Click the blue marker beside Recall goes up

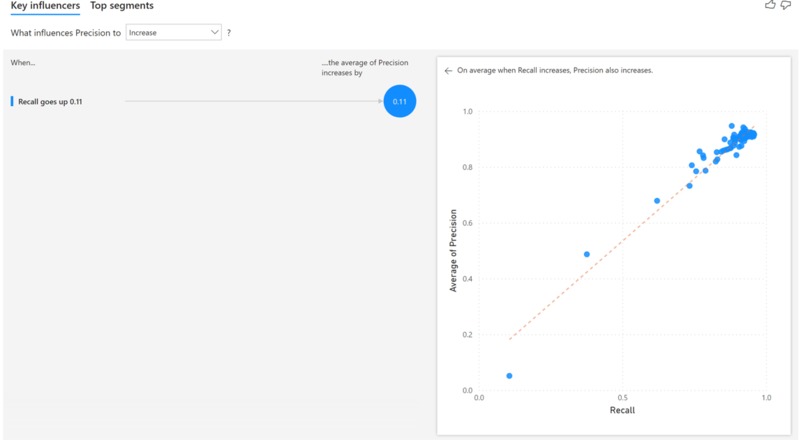point(12,101)
